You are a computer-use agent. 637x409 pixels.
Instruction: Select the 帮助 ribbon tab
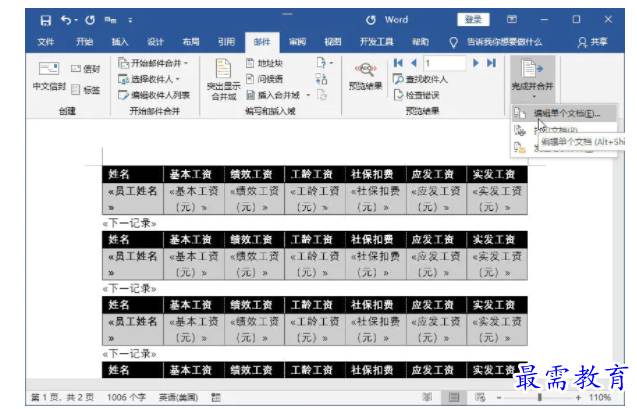point(420,42)
